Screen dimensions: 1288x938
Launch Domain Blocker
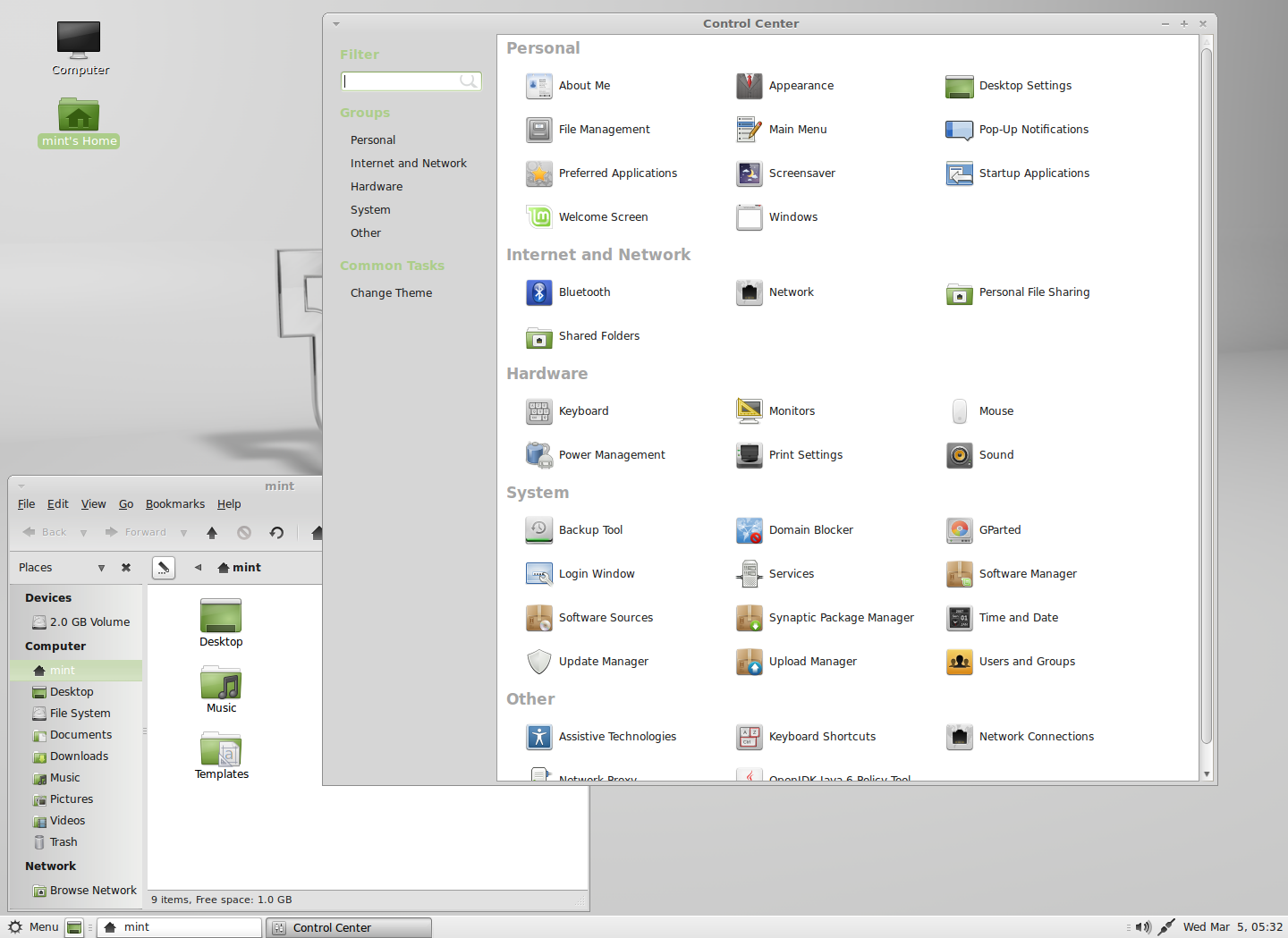[795, 530]
